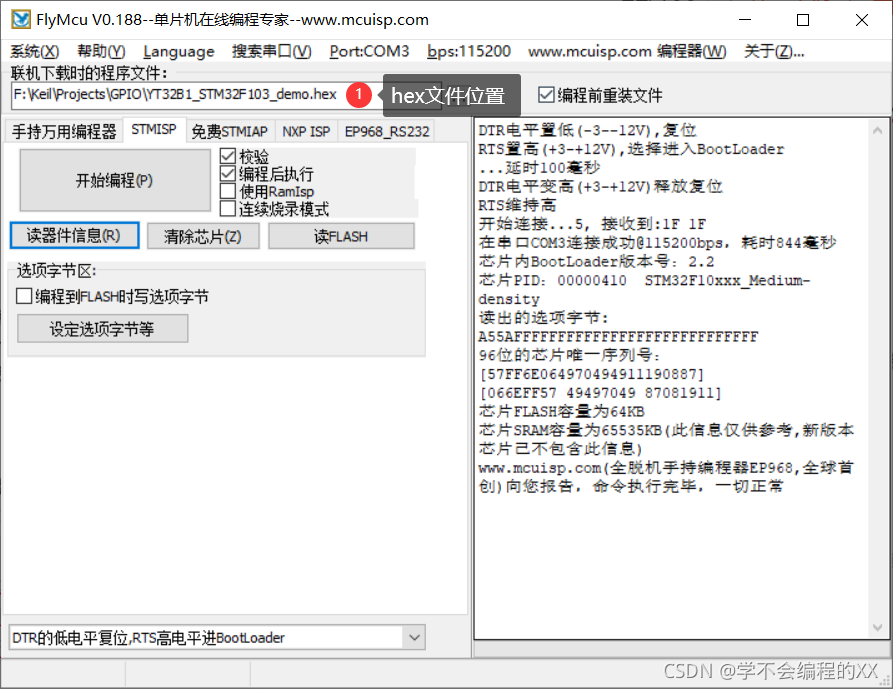The height and width of the screenshot is (689, 893).
Task: Open the Port:COM3 menu
Action: click(369, 51)
